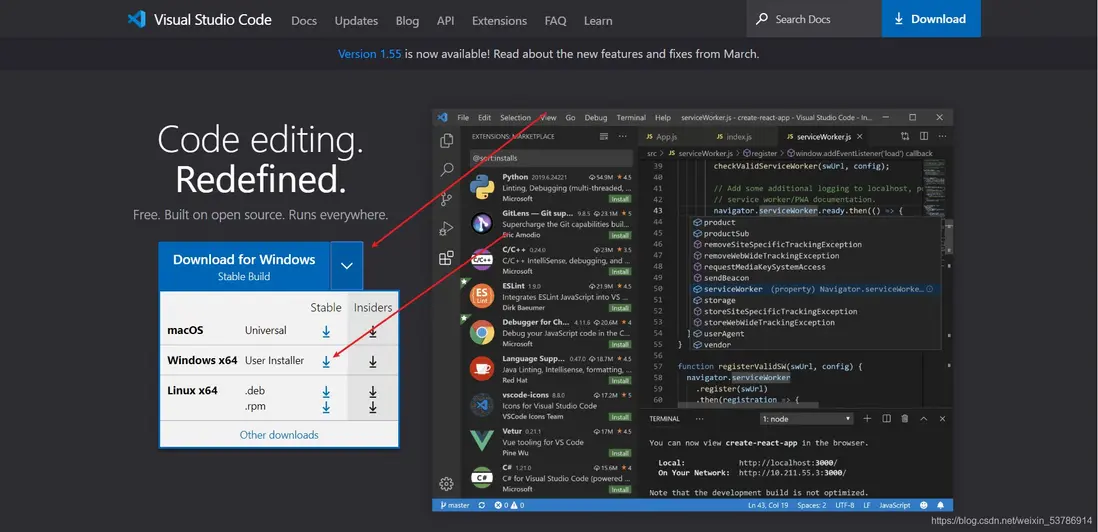Kill terminal with the trash icon

click(x=905, y=419)
